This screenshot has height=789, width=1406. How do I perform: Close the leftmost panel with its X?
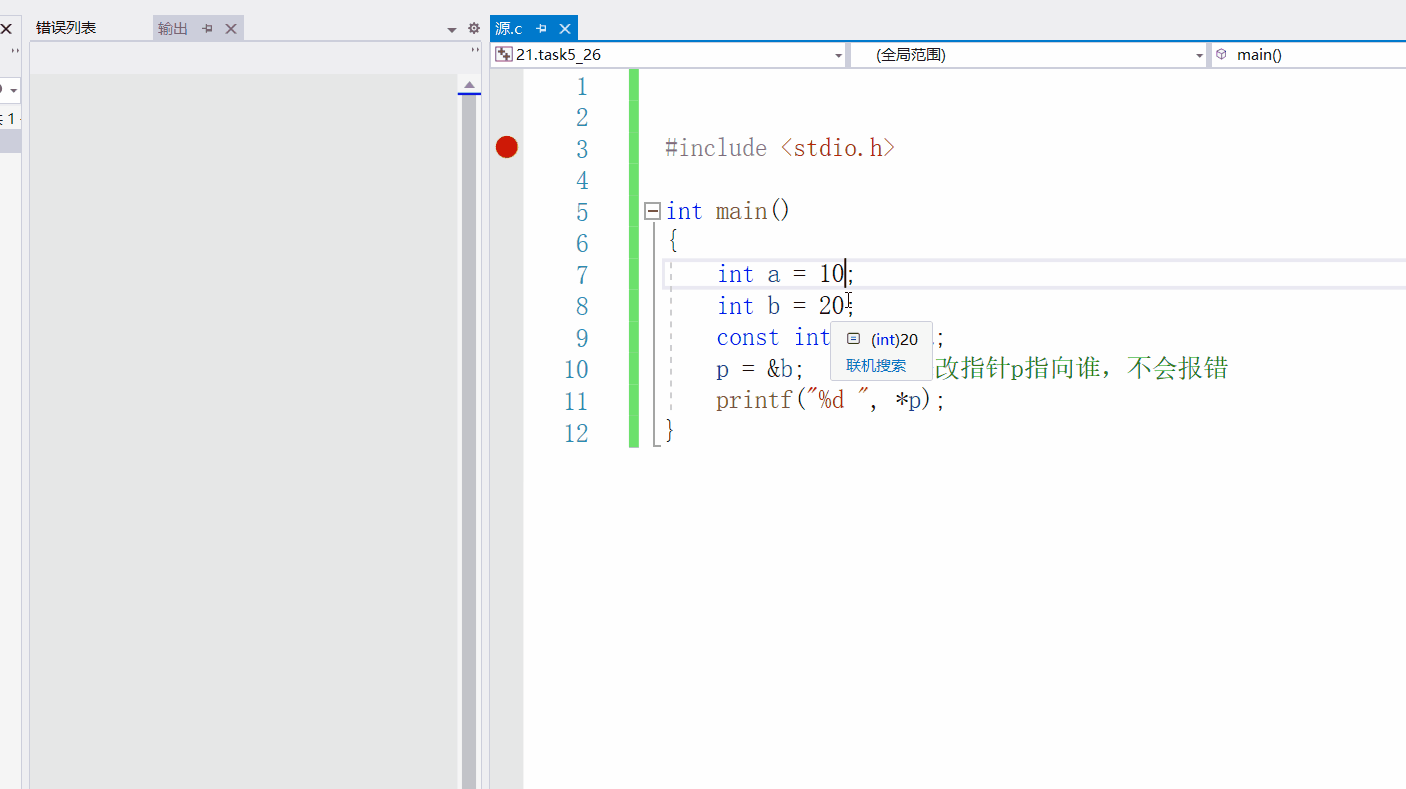click(x=6, y=29)
